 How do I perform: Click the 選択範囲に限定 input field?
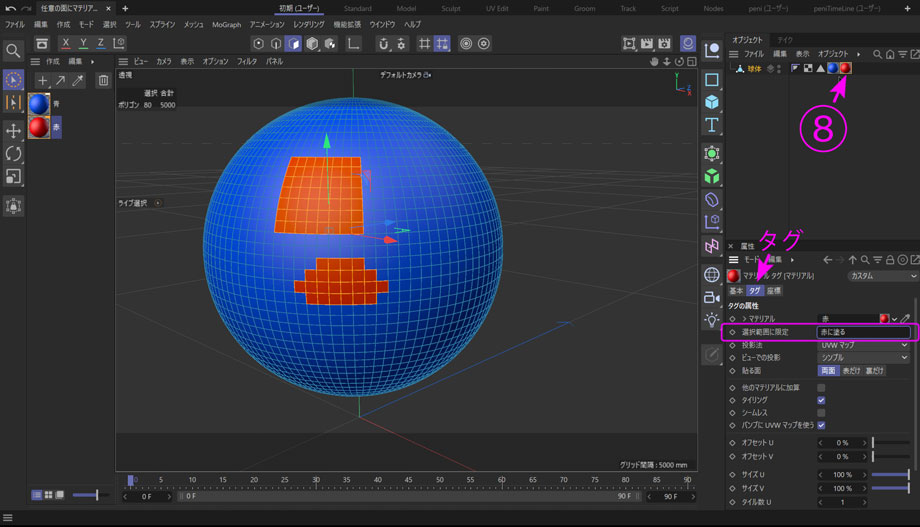[863, 332]
